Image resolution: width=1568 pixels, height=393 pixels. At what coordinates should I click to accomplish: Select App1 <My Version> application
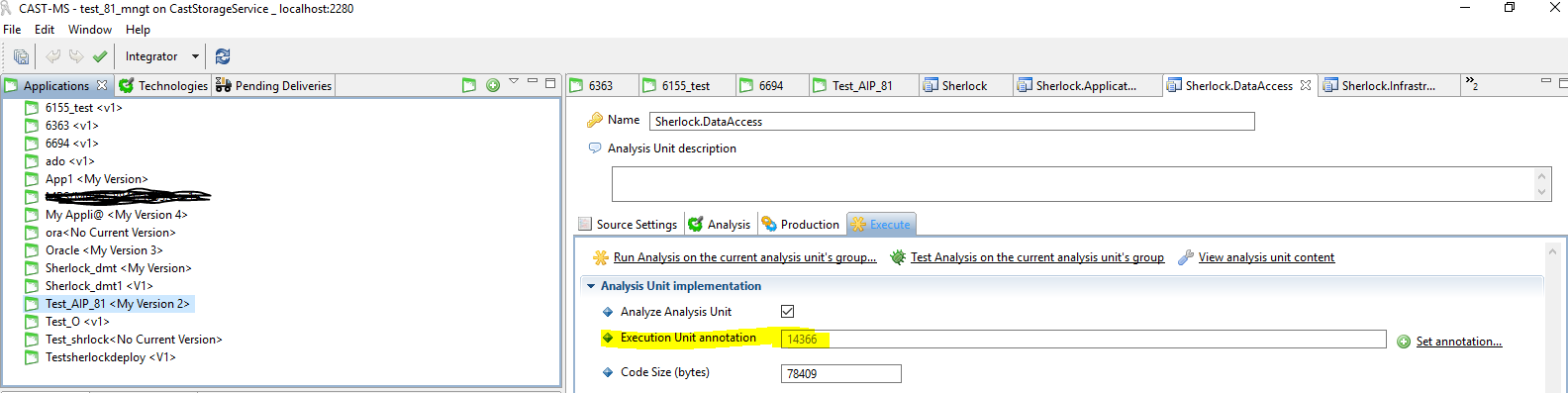[x=96, y=179]
